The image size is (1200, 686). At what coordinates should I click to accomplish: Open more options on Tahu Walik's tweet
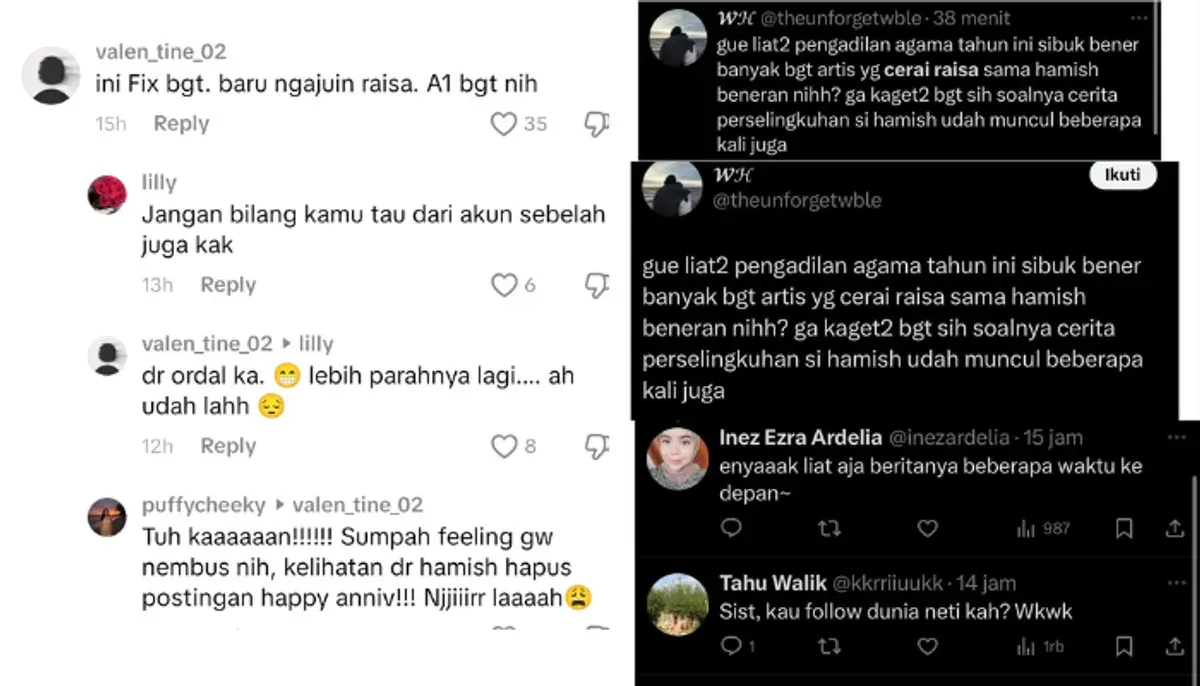coord(1174,582)
